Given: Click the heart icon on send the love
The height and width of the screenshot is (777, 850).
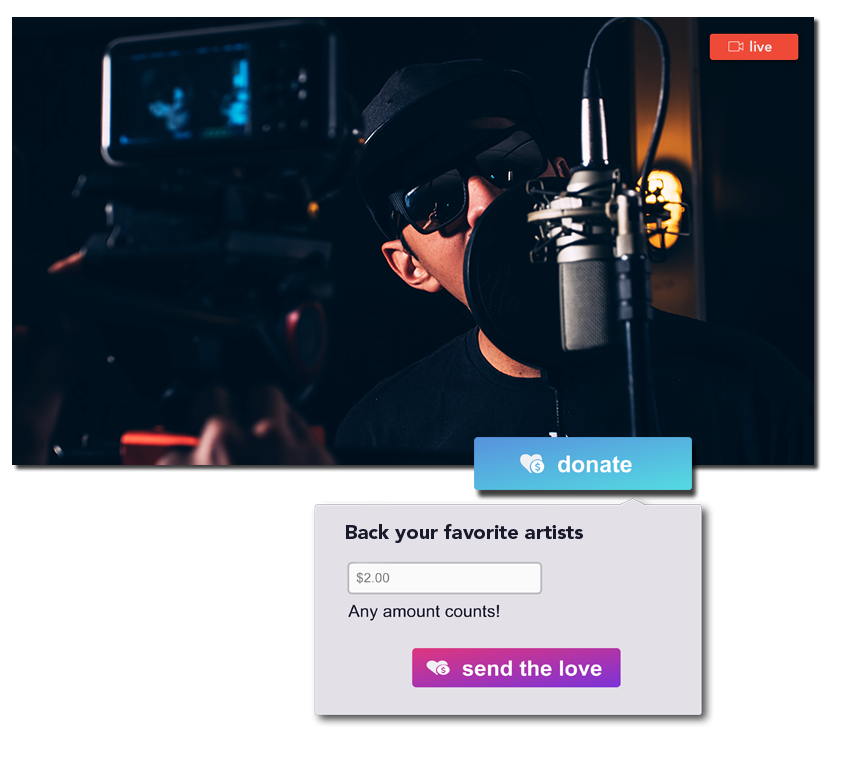Looking at the screenshot, I should (x=438, y=667).
